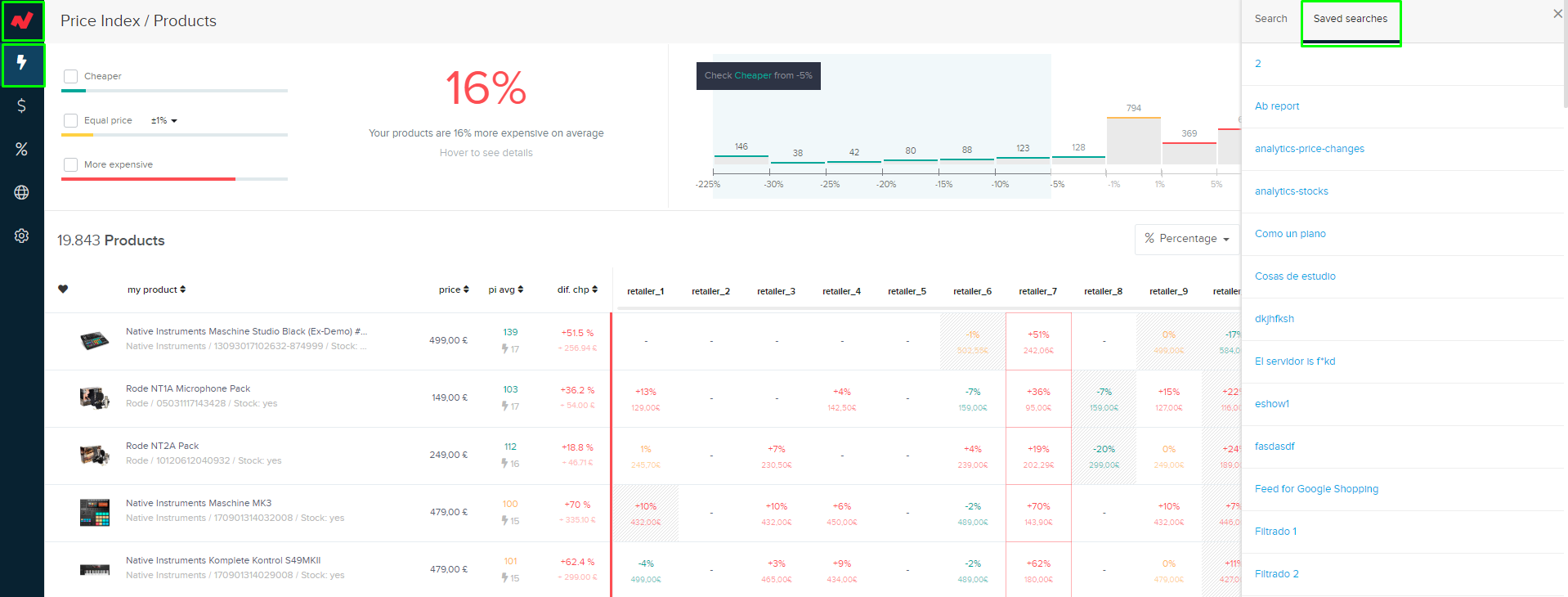1568x597 pixels.
Task: Open the Percentage display dropdown
Action: tap(1187, 239)
